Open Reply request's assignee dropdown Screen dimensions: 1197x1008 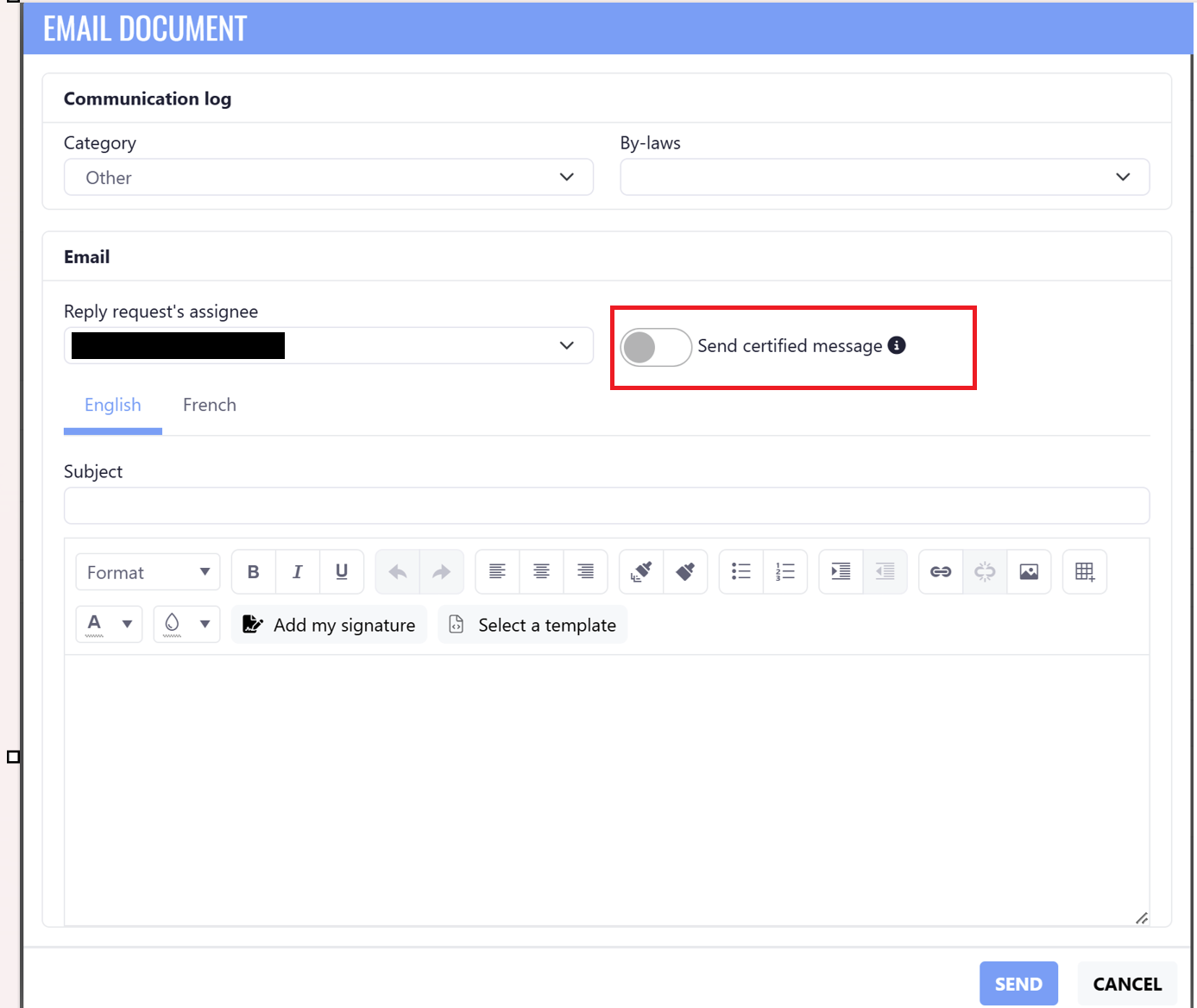coord(329,345)
